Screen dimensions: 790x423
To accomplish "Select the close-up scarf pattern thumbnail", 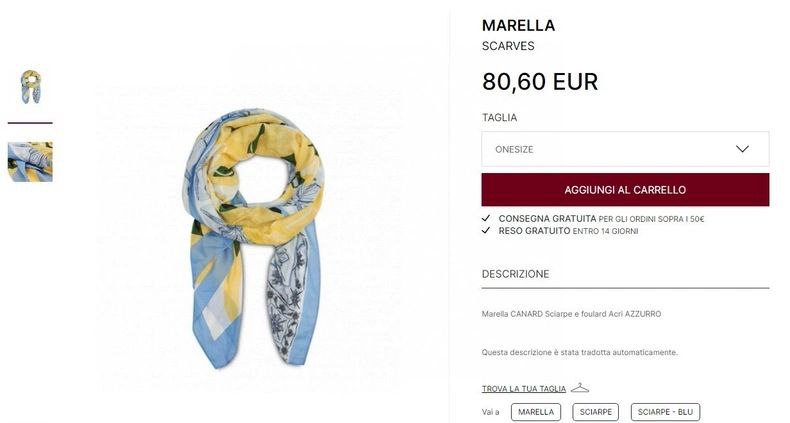I will 30,162.
